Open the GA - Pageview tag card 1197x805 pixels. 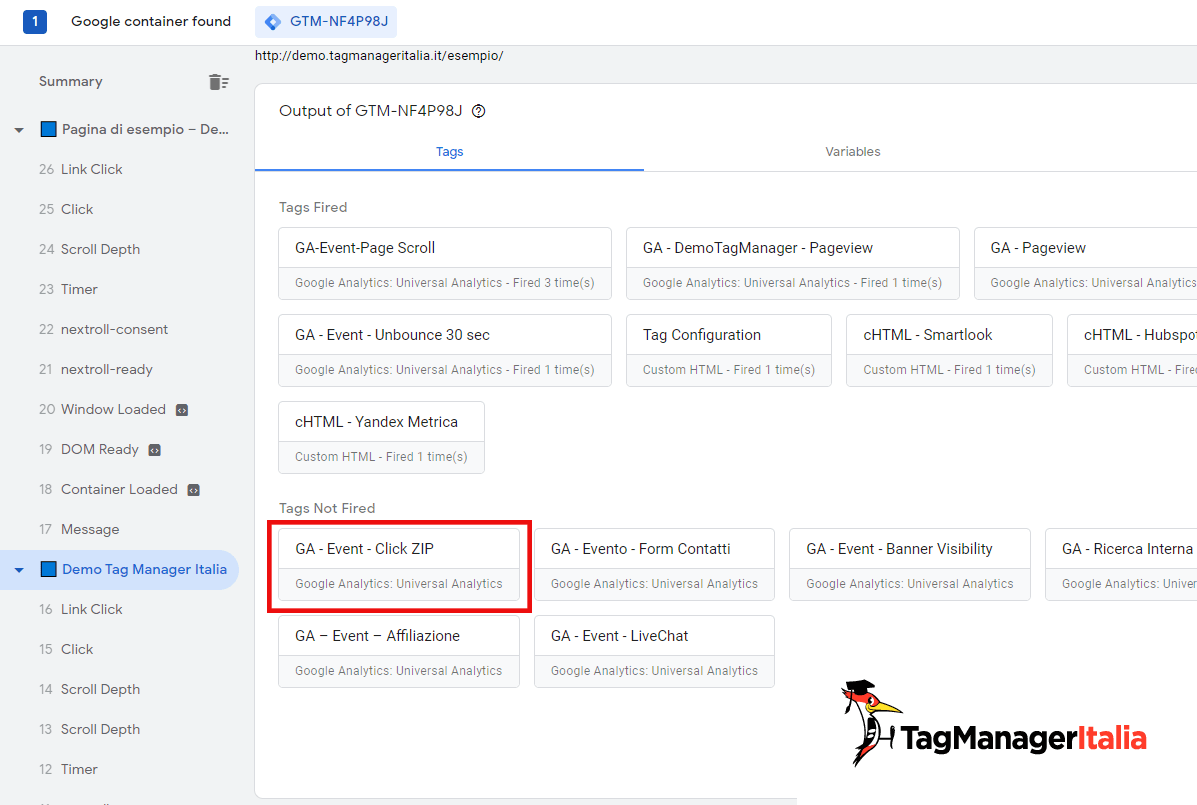click(1086, 263)
